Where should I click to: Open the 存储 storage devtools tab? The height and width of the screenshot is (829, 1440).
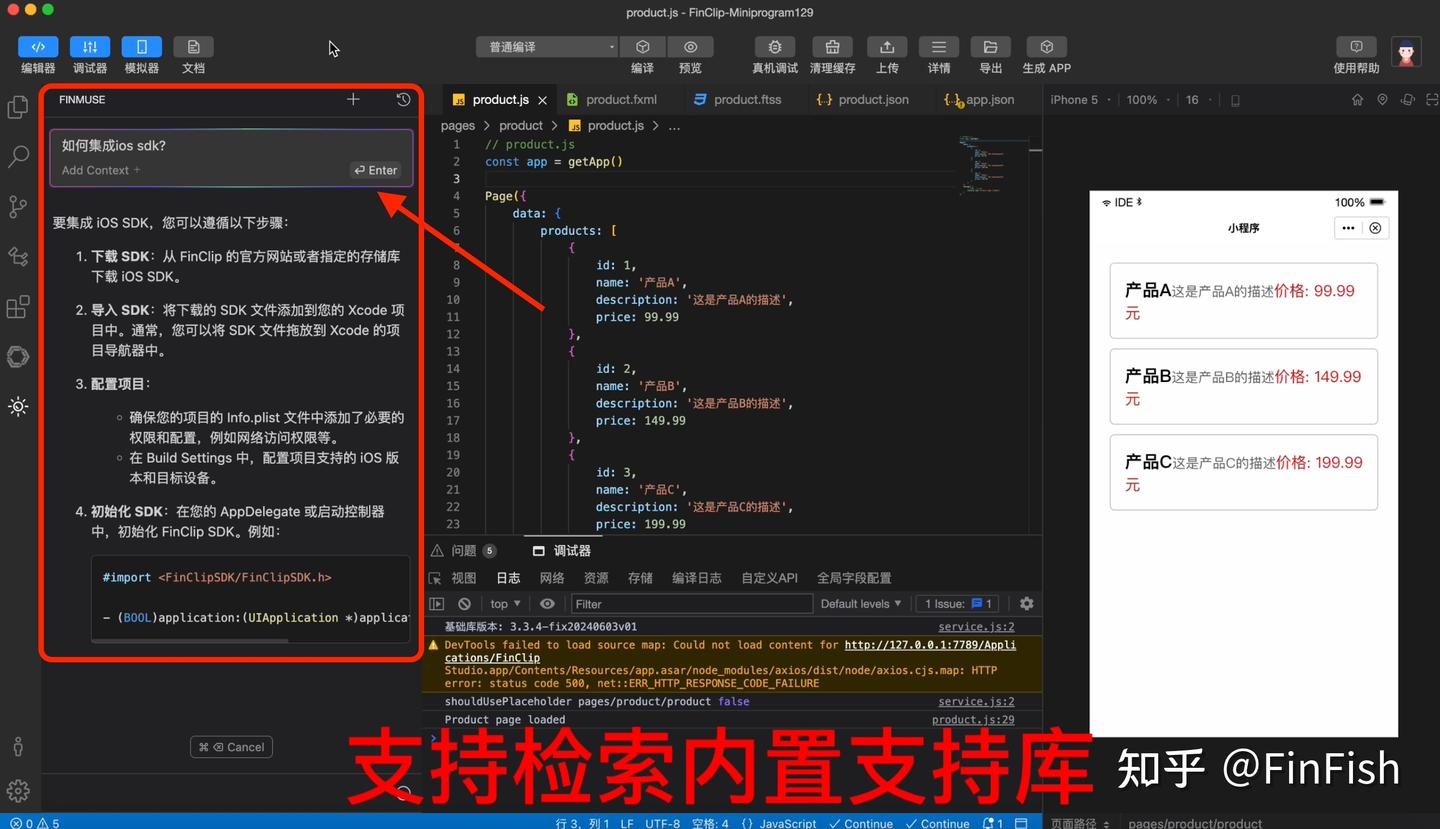(640, 578)
